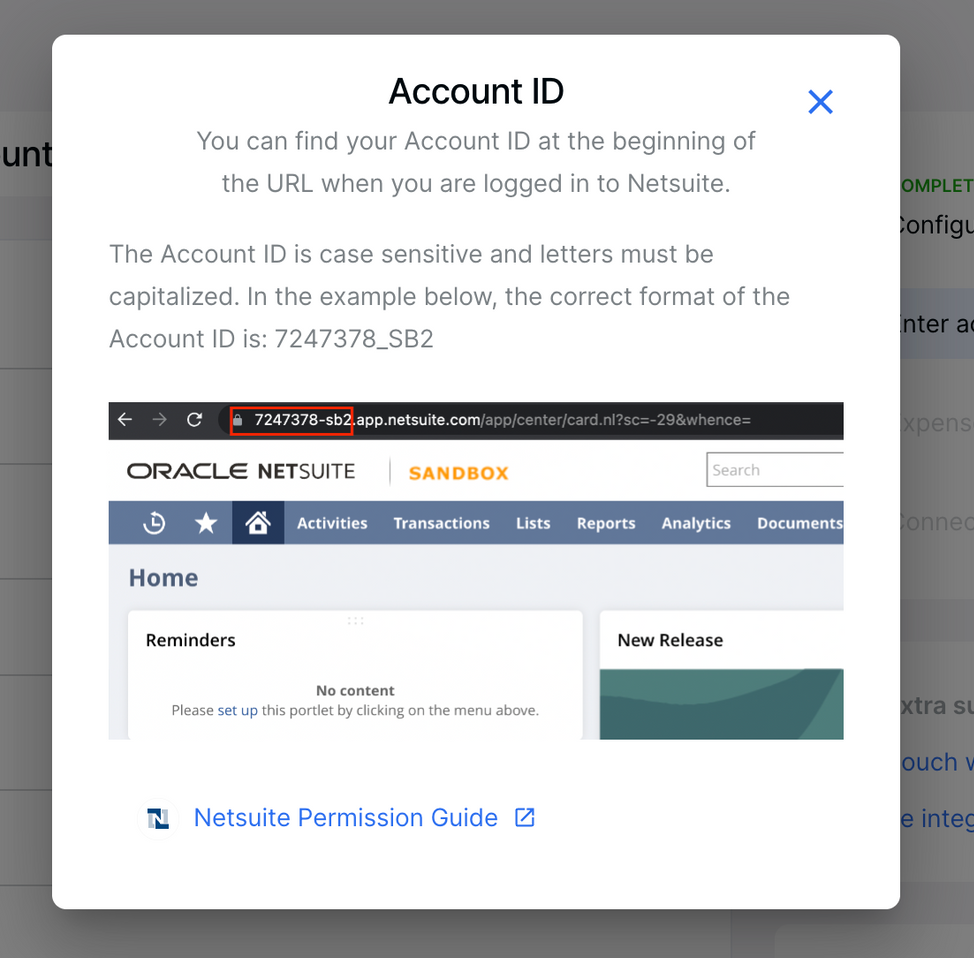Click the highlighted 7247378-sb2 URL segment
The width and height of the screenshot is (974, 958).
click(x=300, y=420)
